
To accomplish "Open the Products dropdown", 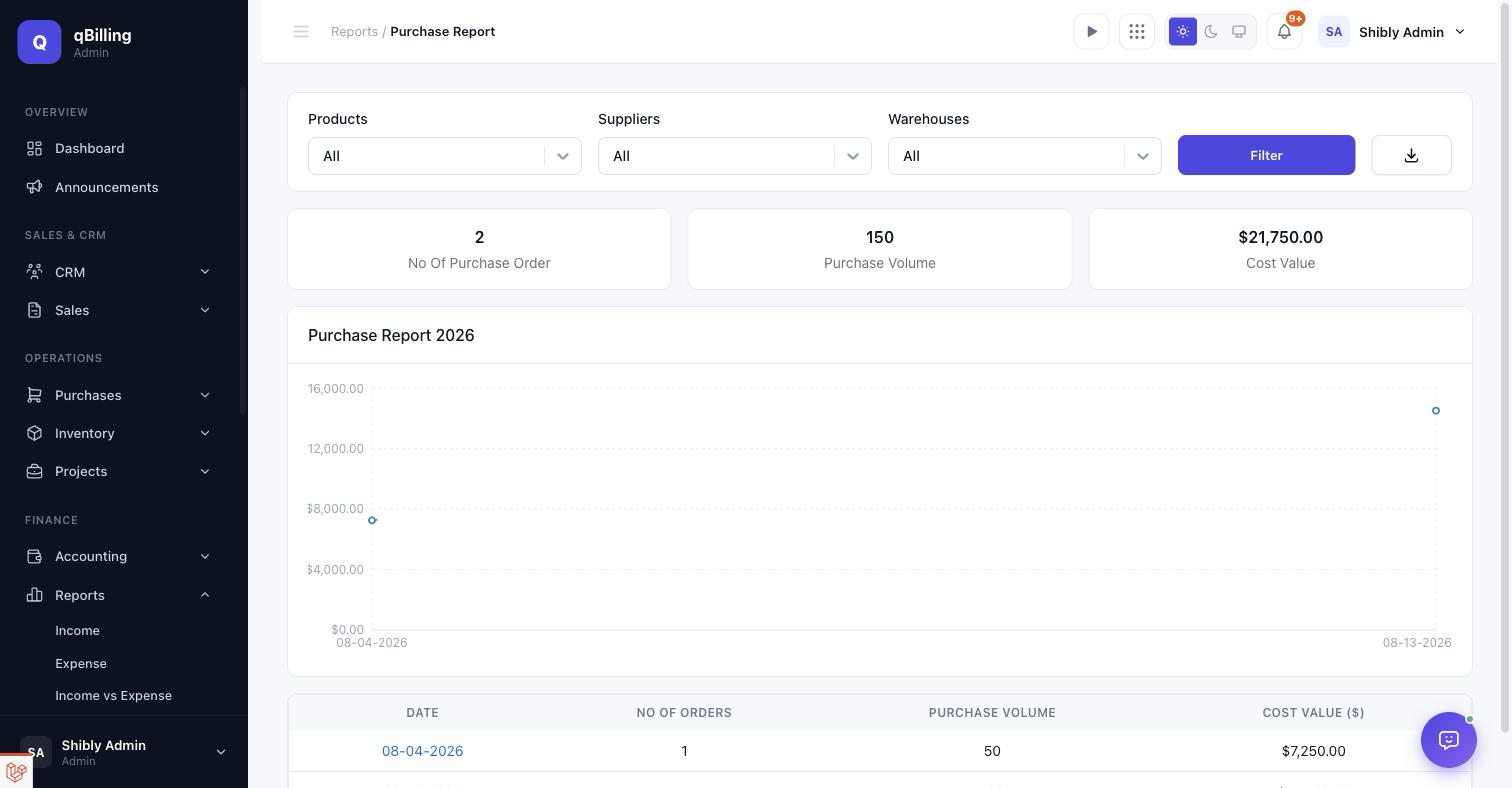I will pyautogui.click(x=445, y=156).
